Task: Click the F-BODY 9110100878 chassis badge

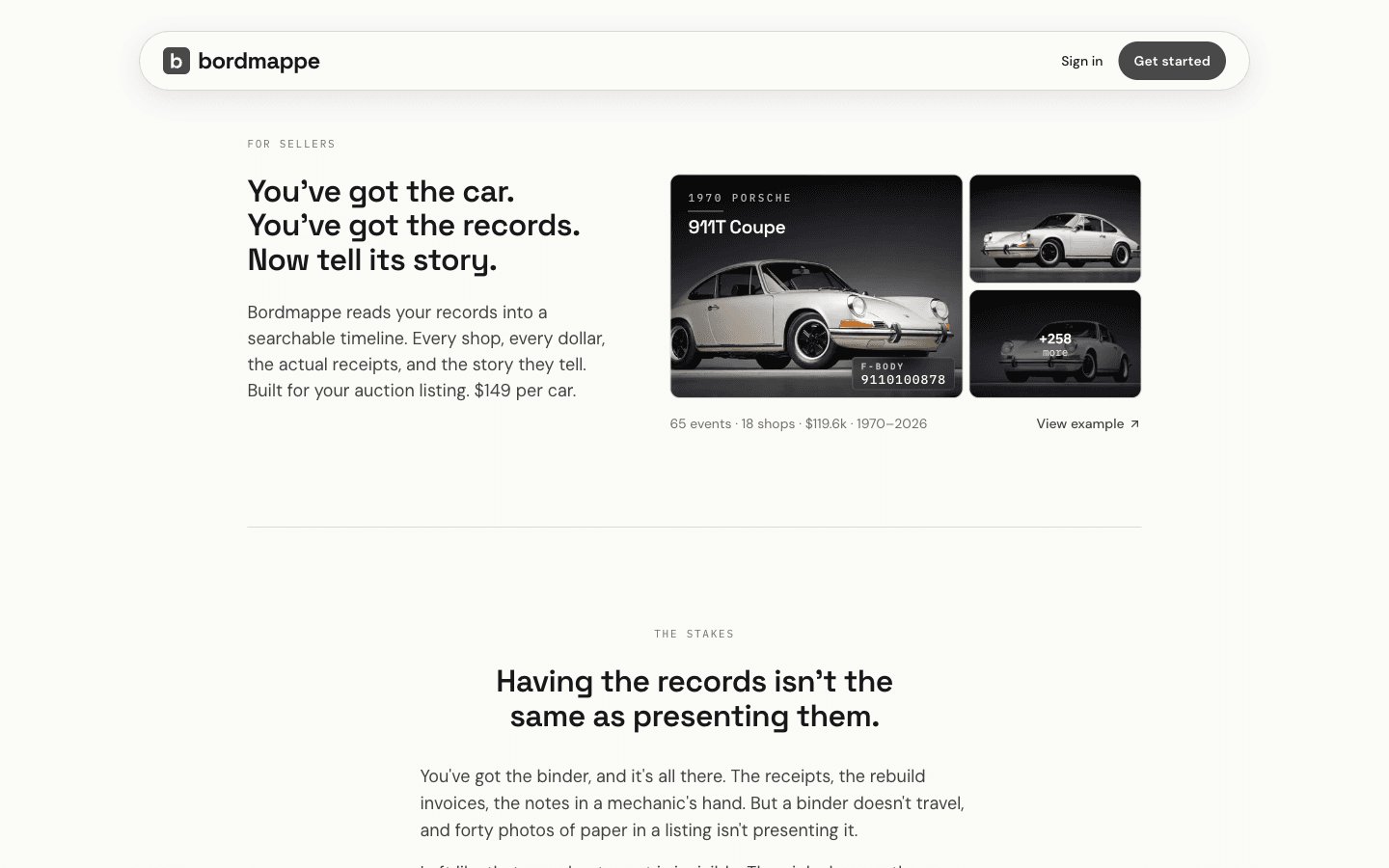Action: 903,373
